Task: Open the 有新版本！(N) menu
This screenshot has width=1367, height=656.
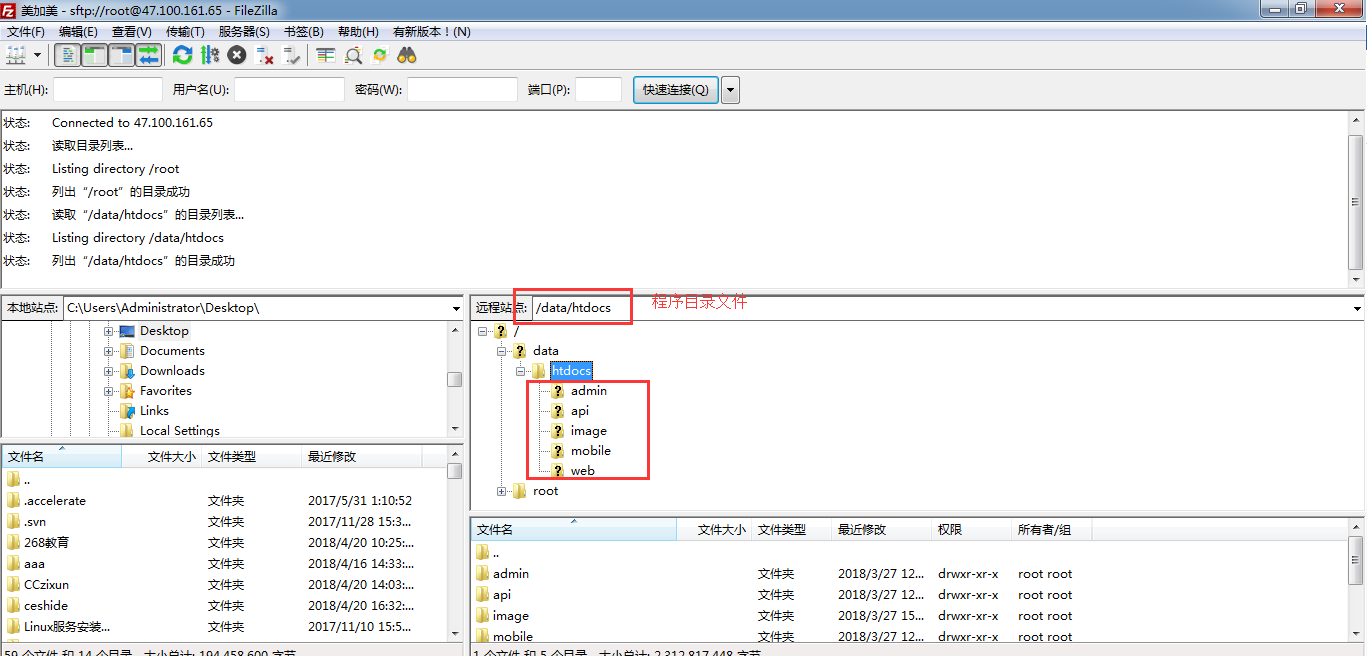Action: [432, 32]
